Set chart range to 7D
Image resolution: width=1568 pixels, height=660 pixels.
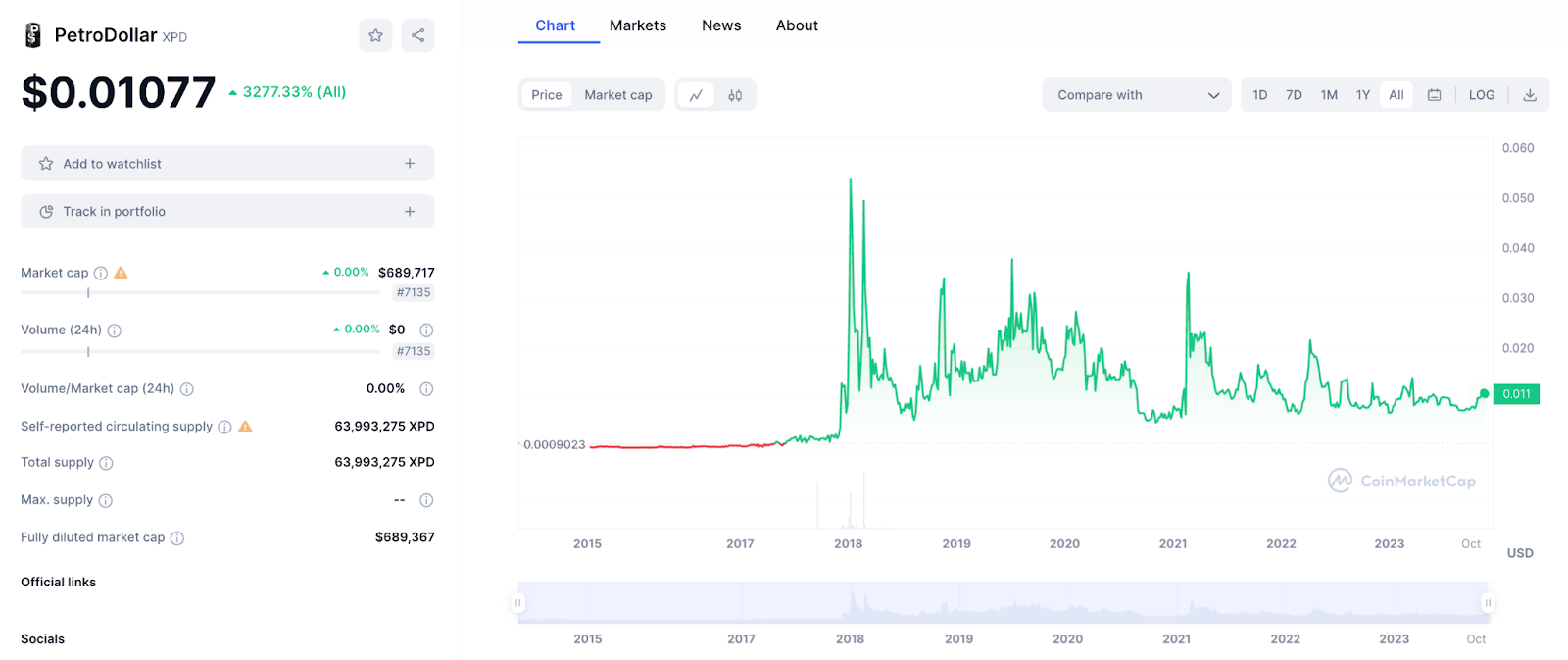(1295, 95)
